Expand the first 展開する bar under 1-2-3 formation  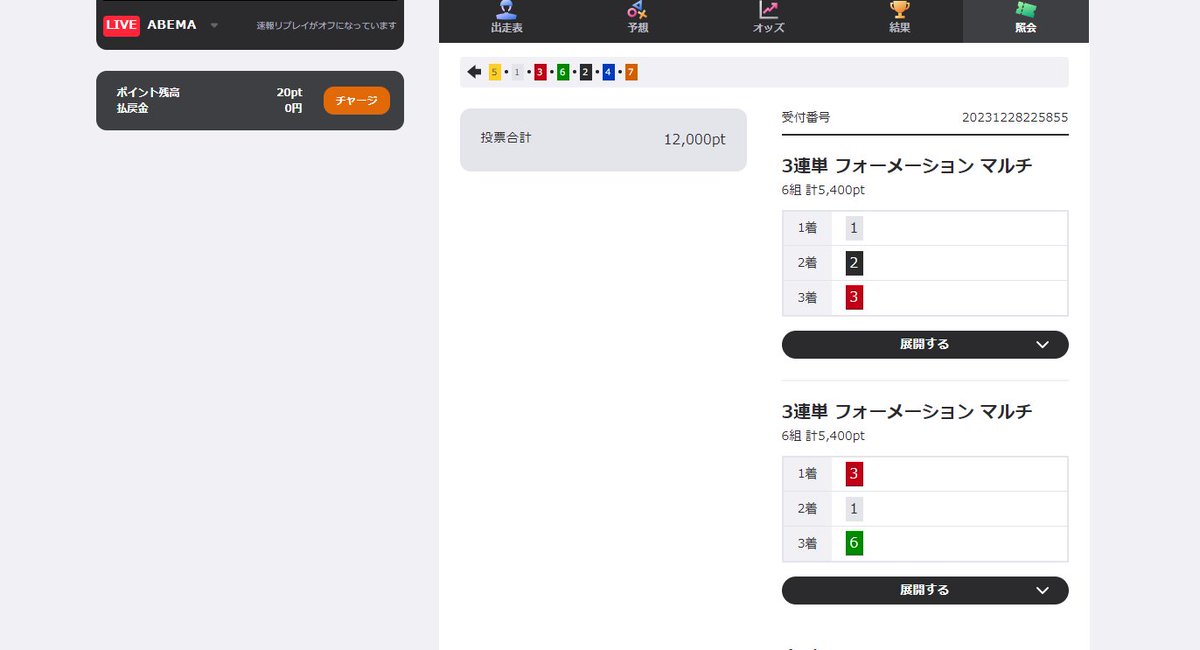(925, 344)
